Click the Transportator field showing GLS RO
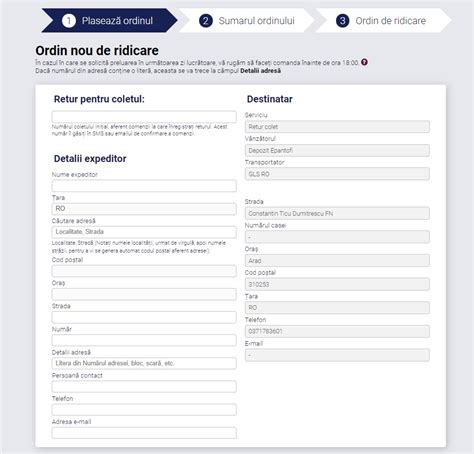 click(337, 174)
